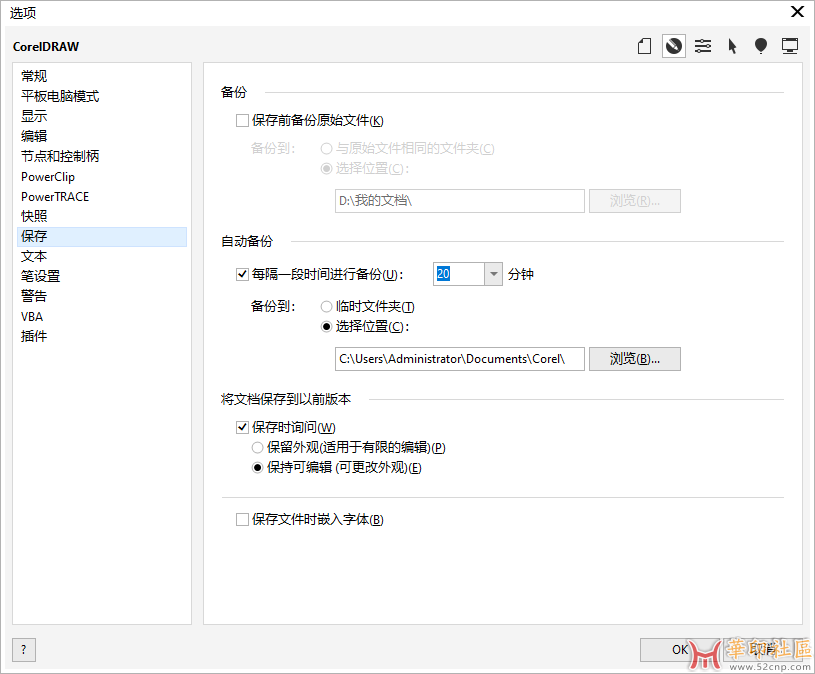This screenshot has height=674, width=815.
Task: Open the PowerTRACE category
Action: coord(102,196)
